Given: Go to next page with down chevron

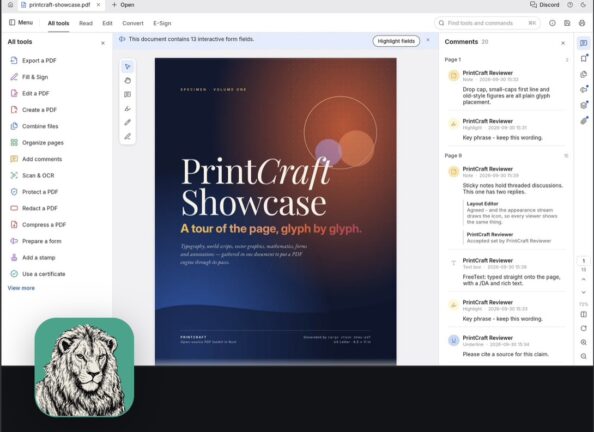Looking at the screenshot, I should click(584, 292).
